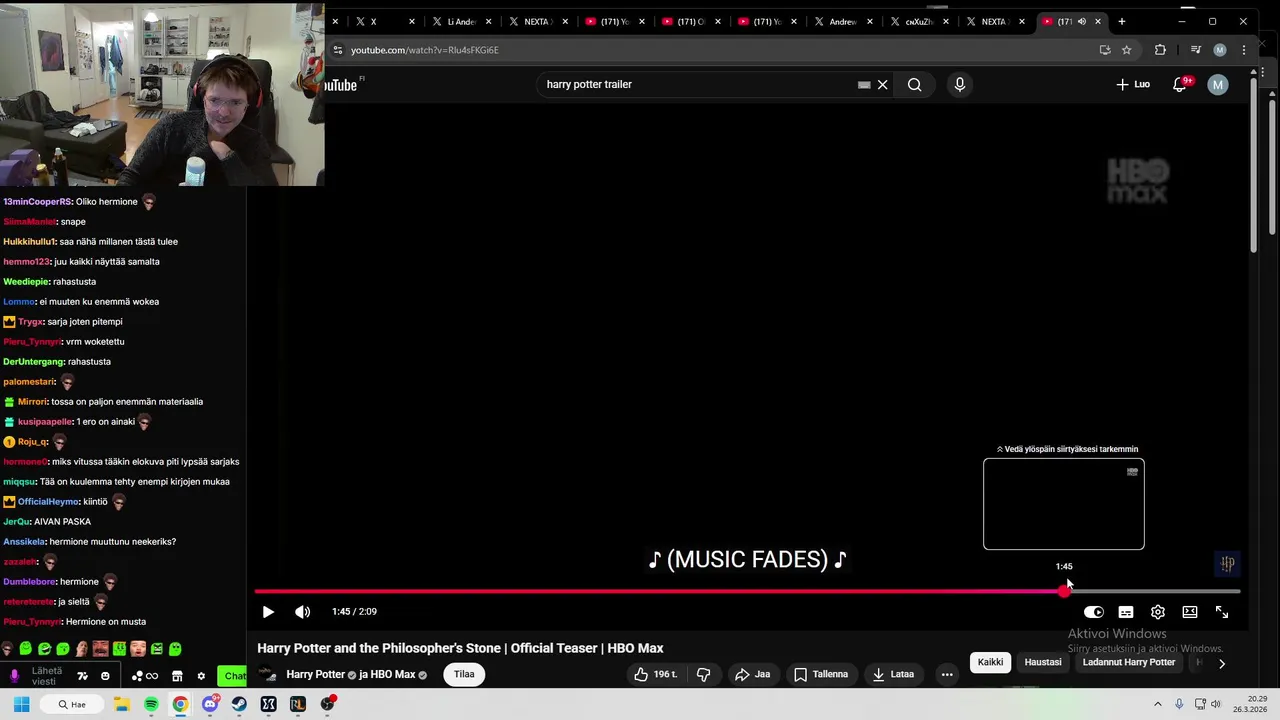The image size is (1280, 720).
Task: Bookmark this page with the star
Action: [x=1127, y=50]
